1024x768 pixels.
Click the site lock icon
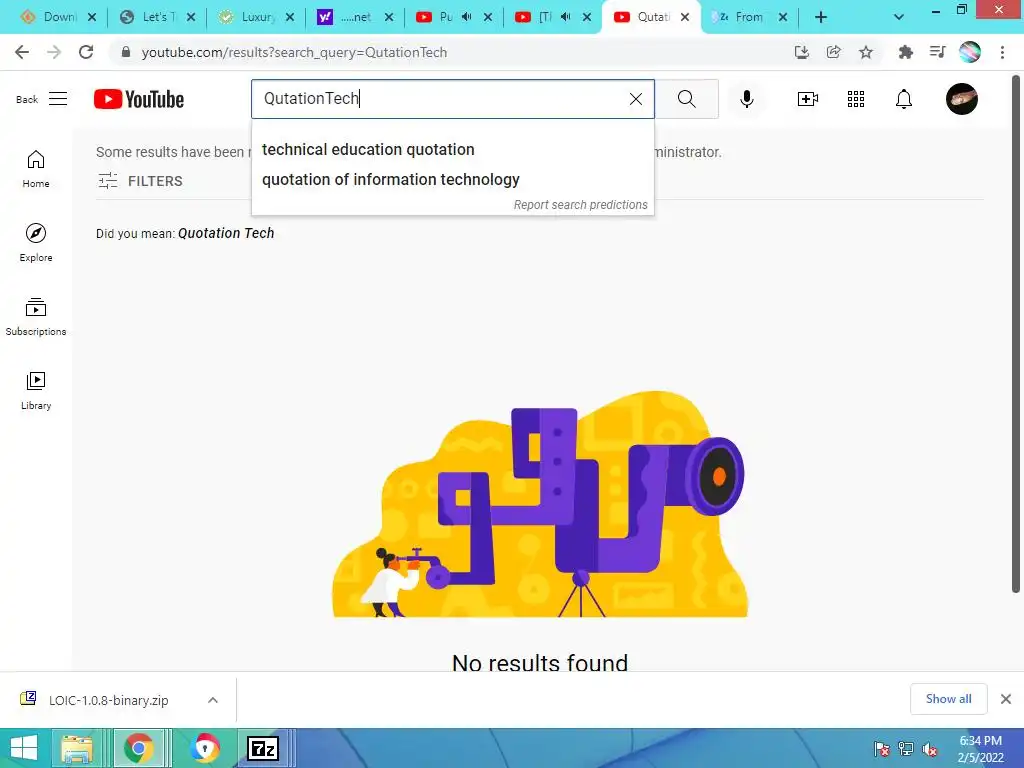coord(126,52)
